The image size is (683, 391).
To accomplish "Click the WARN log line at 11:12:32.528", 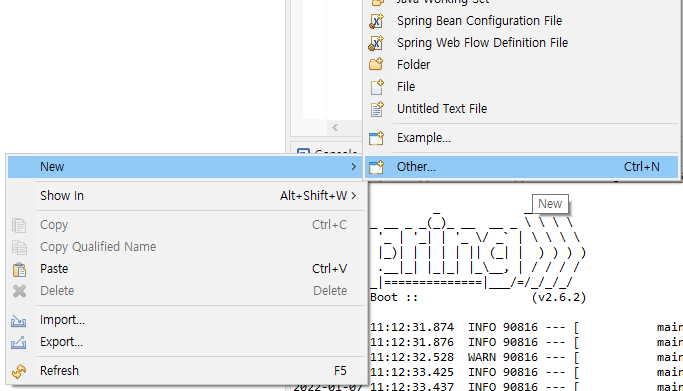I will coord(526,357).
